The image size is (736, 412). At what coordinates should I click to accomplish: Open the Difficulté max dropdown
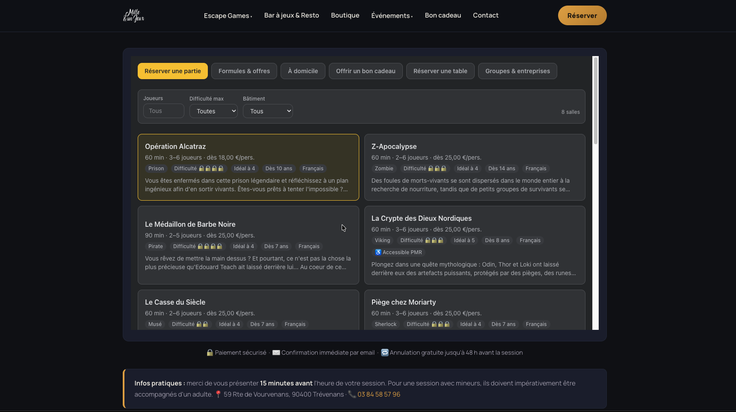[214, 111]
